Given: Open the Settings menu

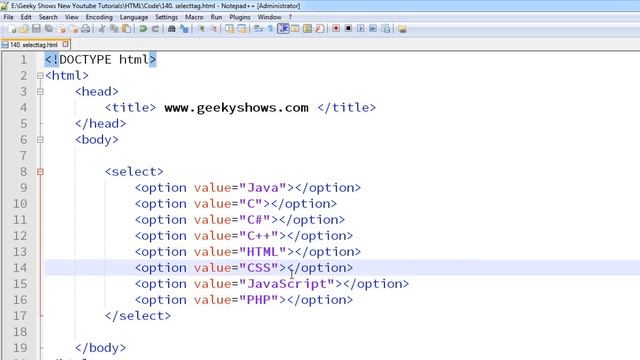Looking at the screenshot, I should coord(167,17).
